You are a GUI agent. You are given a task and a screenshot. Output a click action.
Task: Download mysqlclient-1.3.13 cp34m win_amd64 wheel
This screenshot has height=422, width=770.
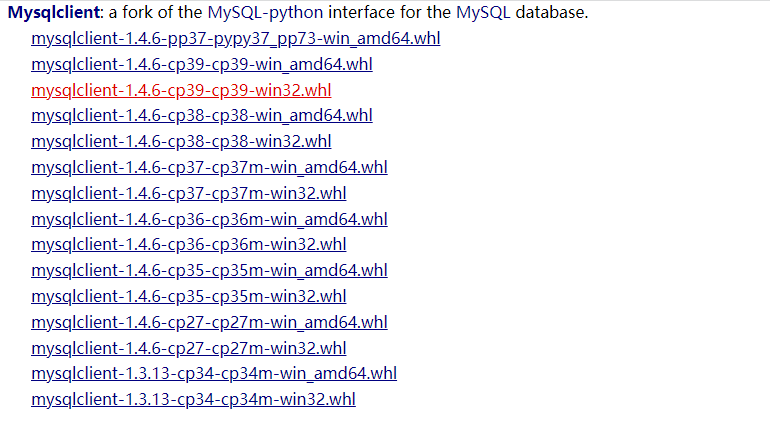click(214, 374)
